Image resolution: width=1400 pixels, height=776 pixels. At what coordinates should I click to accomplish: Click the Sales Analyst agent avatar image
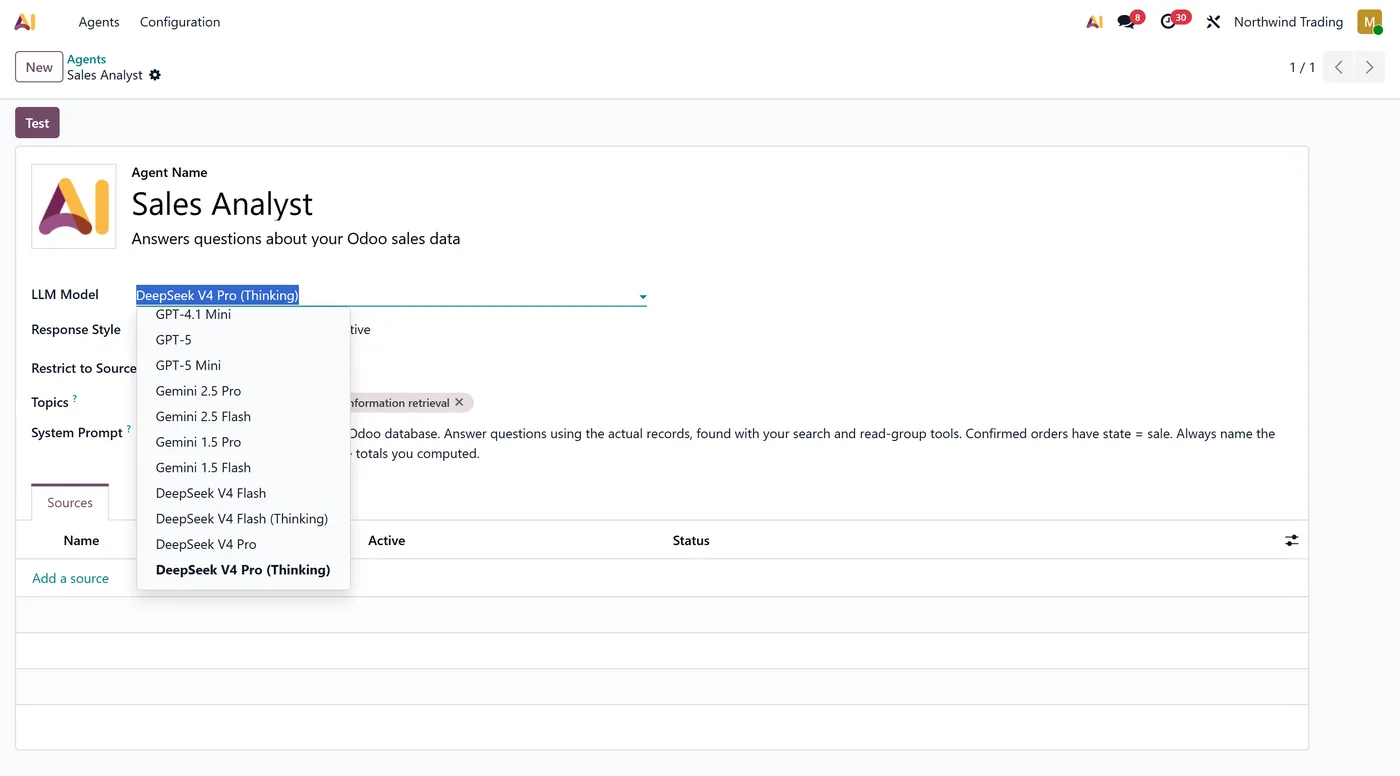pos(74,206)
